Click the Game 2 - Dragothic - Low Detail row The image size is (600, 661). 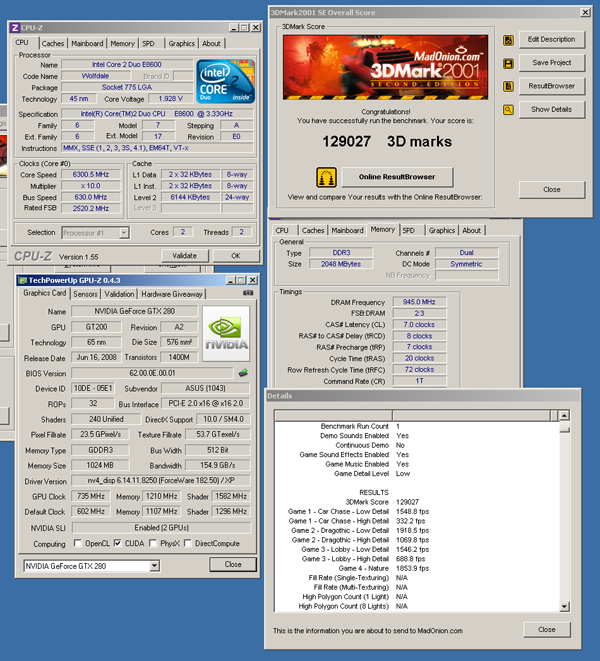360,530
